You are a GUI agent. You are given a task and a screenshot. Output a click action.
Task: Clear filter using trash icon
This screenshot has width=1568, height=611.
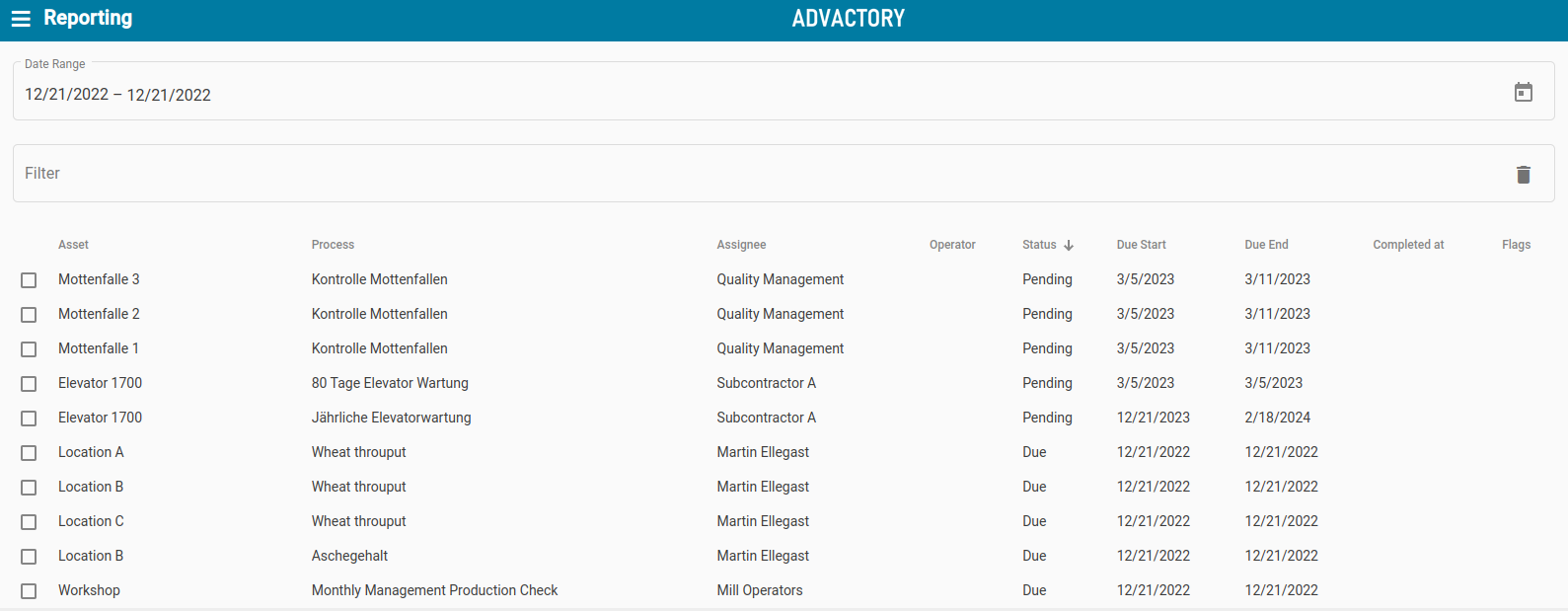point(1523,175)
